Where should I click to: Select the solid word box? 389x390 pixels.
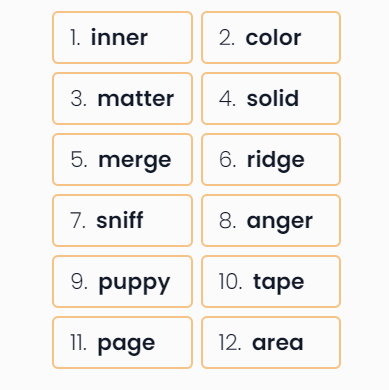(271, 98)
